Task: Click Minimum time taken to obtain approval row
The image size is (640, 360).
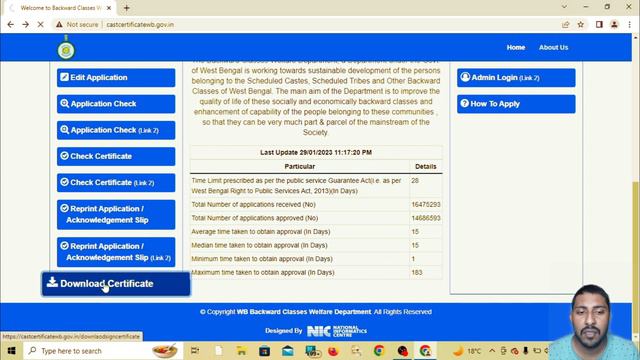Action: [x=316, y=259]
